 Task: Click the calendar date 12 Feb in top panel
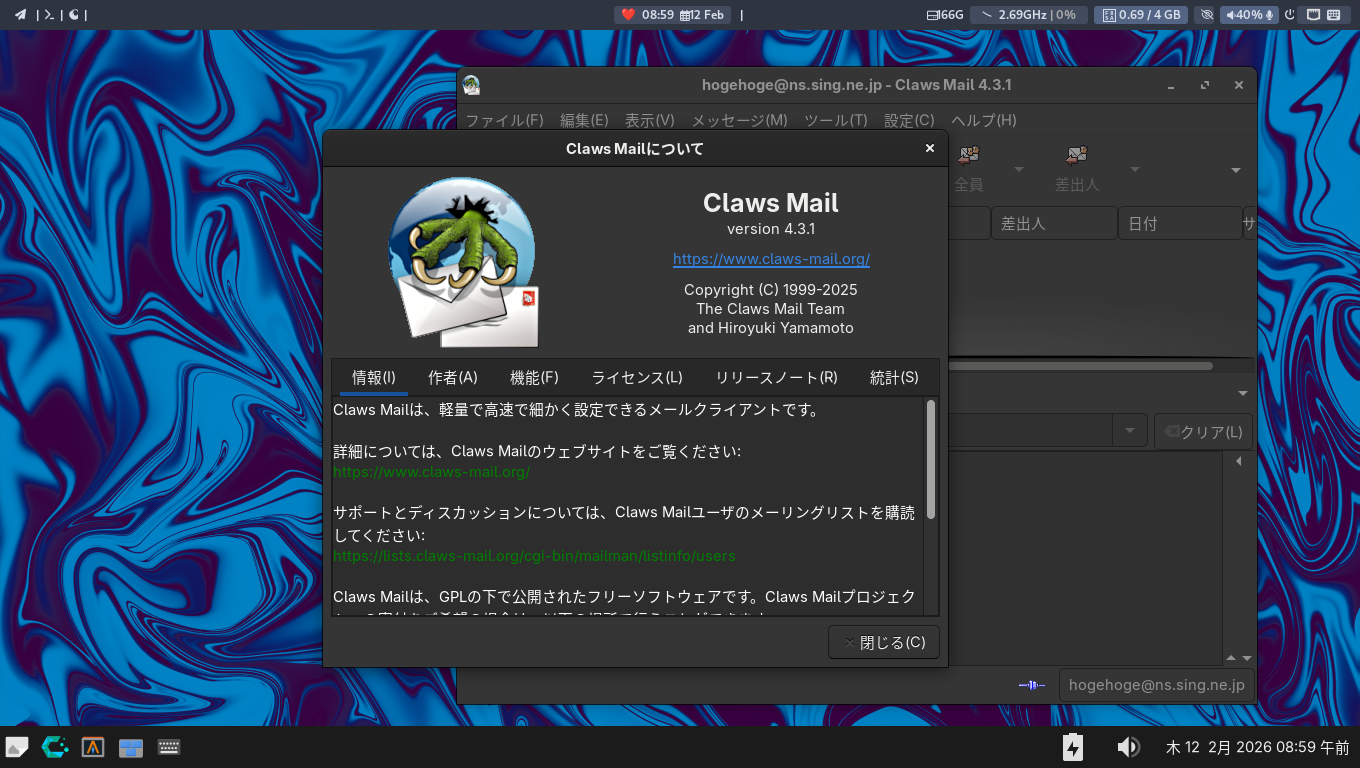[701, 15]
